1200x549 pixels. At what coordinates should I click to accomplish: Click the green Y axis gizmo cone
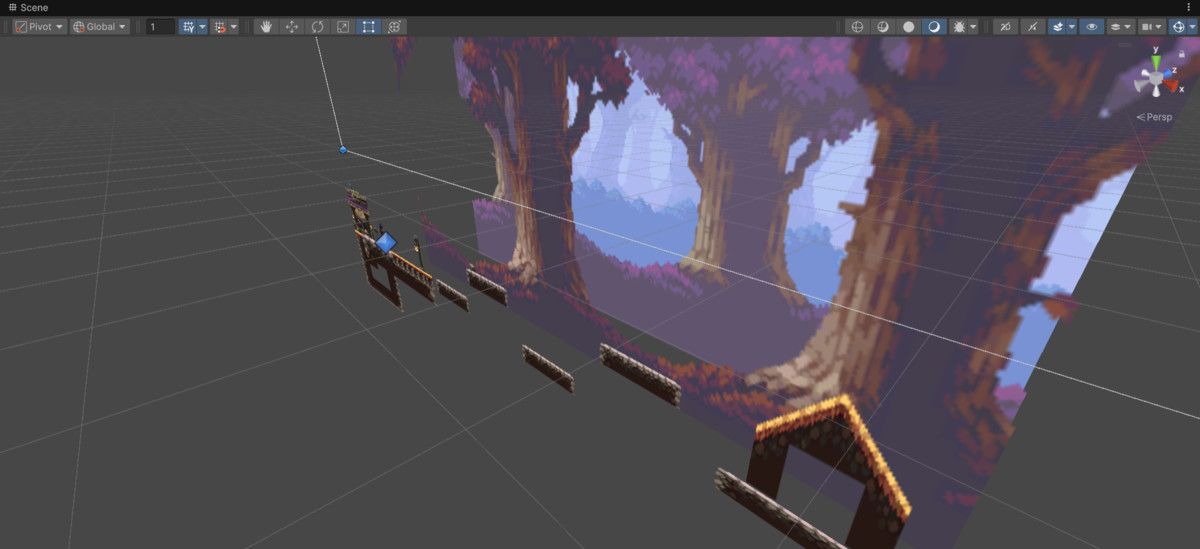click(x=1156, y=63)
